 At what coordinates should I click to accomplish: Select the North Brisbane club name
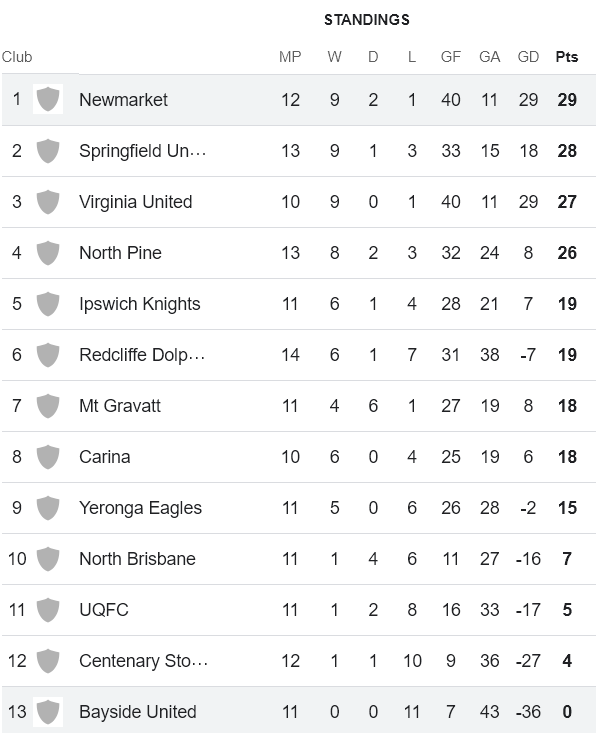[137, 559]
